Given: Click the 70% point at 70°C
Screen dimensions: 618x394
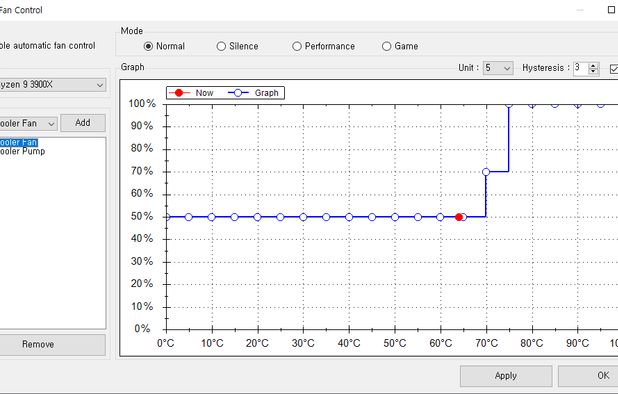Looking at the screenshot, I should click(x=486, y=172).
